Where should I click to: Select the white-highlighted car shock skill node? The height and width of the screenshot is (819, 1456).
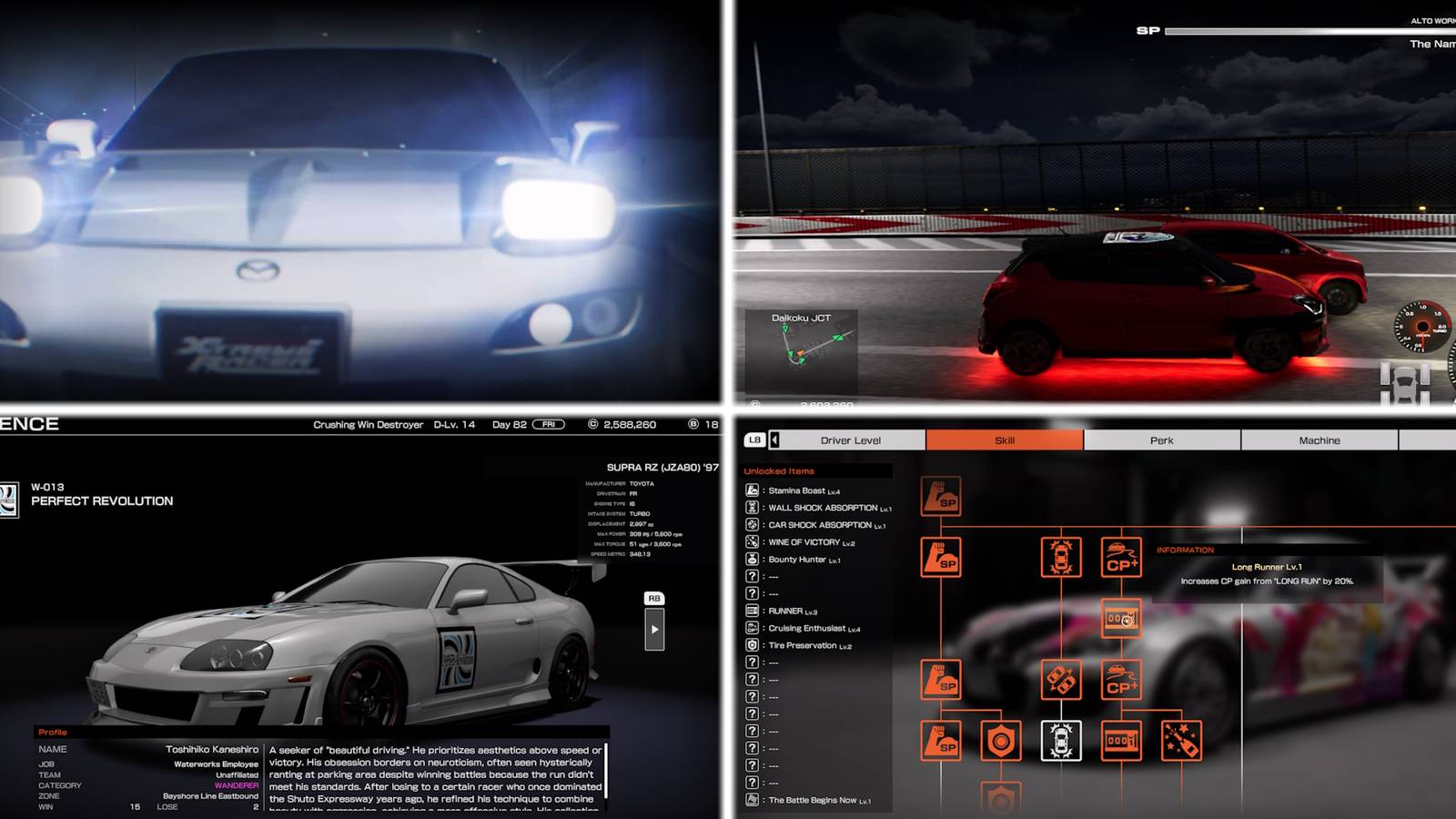coord(1061,741)
